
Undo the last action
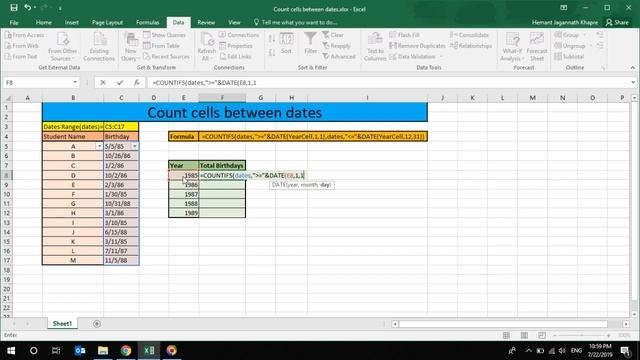tap(27, 8)
